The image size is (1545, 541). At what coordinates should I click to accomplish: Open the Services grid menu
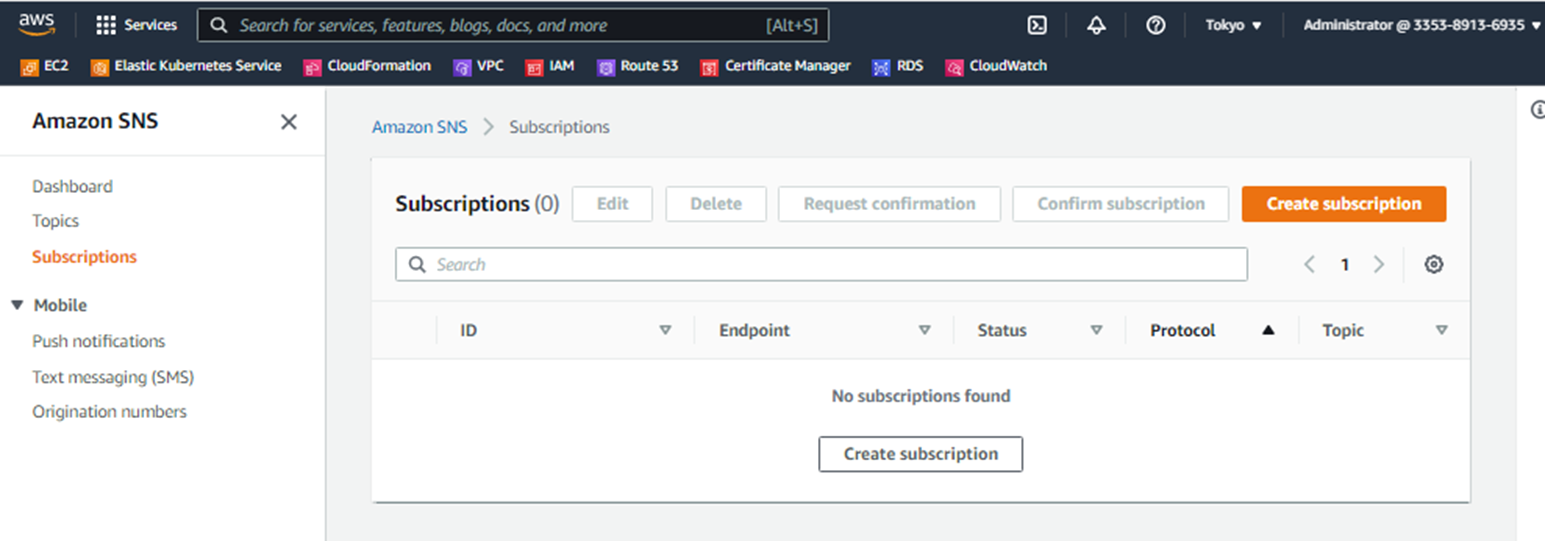[137, 25]
